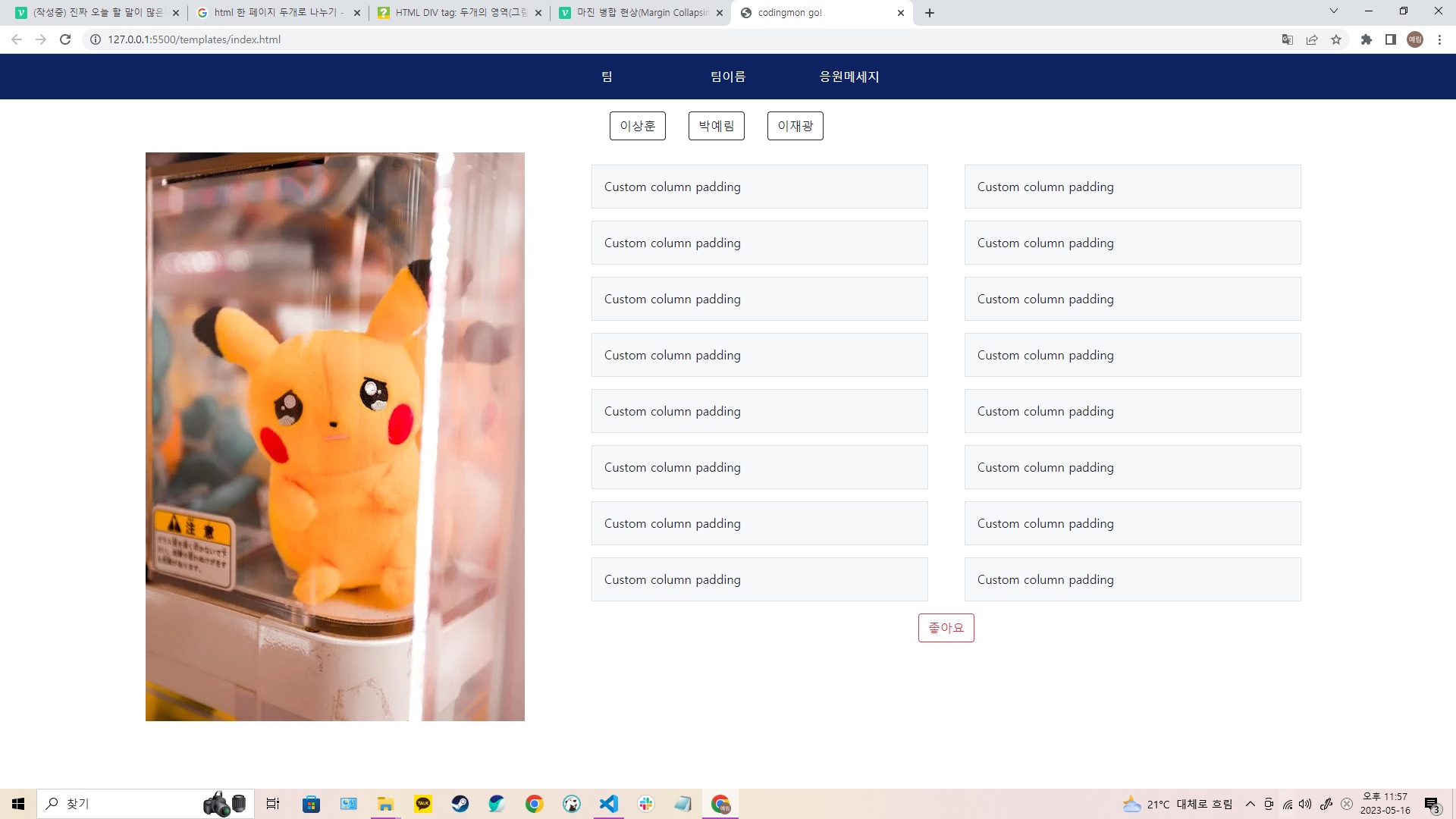This screenshot has width=1456, height=819.
Task: Show hidden system tray icons
Action: click(1250, 804)
